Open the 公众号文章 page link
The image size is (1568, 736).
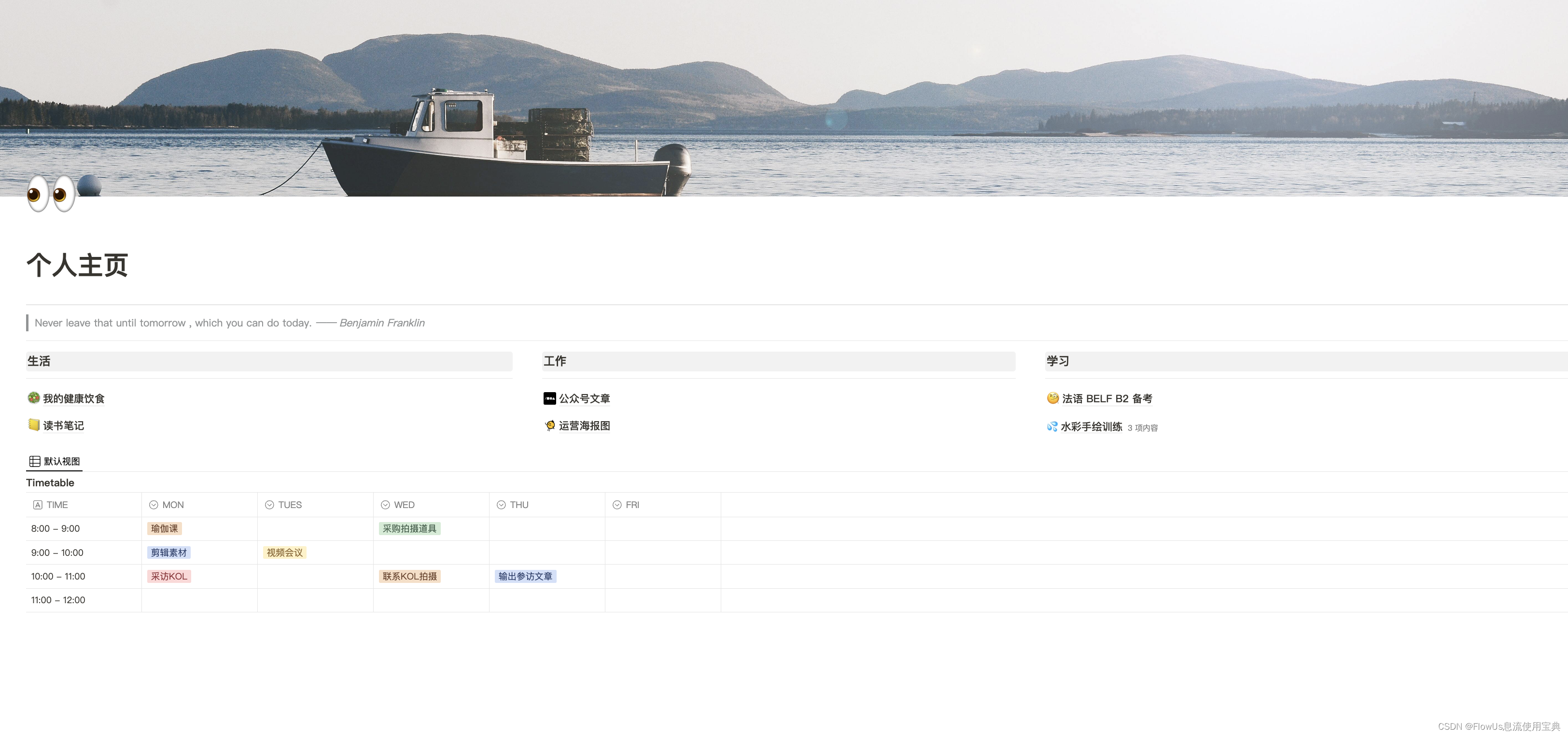[584, 399]
